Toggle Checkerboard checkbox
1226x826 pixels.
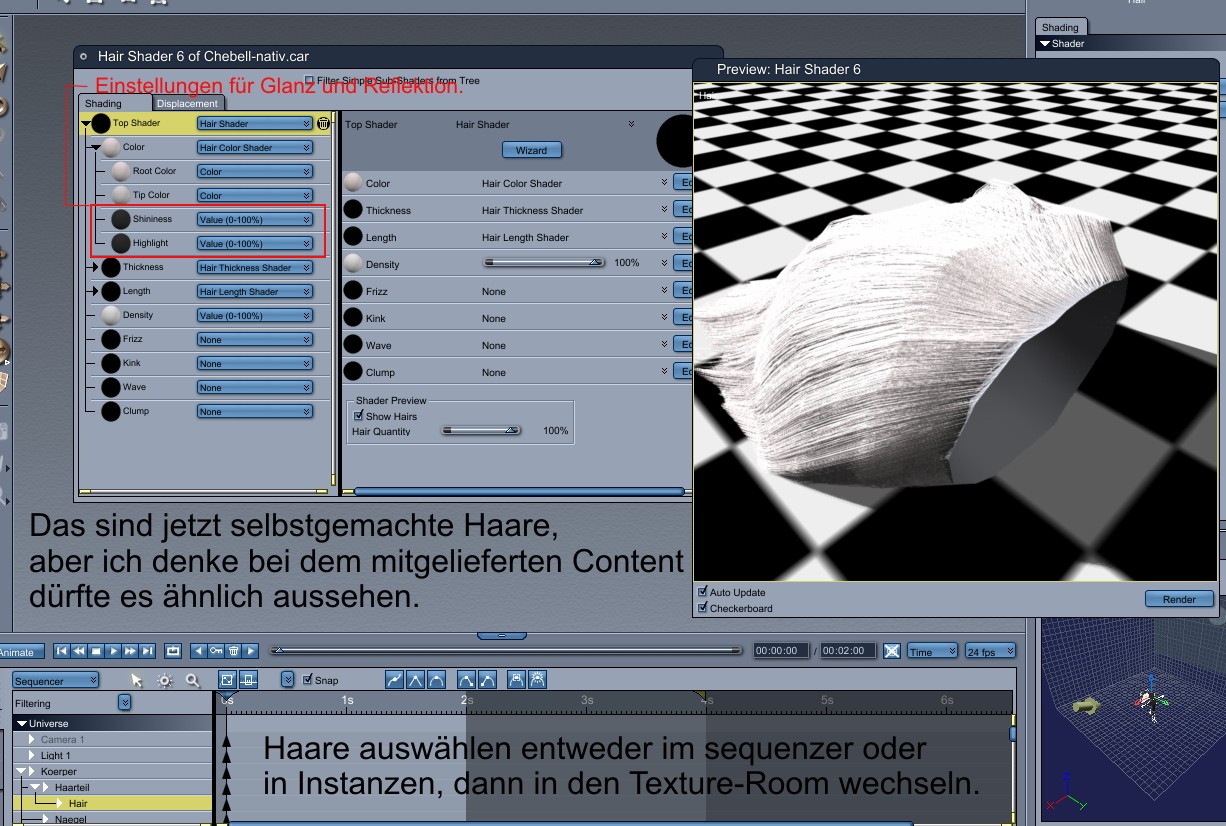[702, 607]
